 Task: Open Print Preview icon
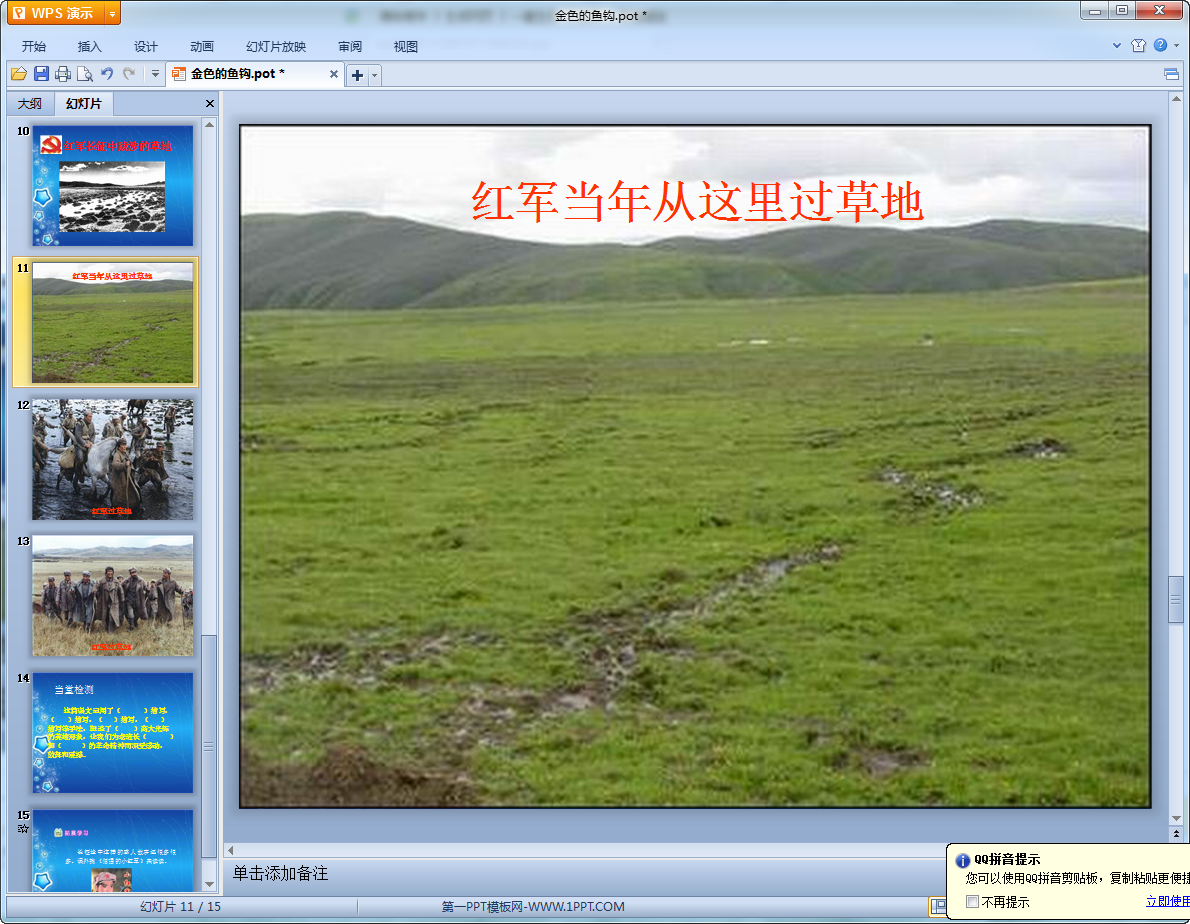pos(85,74)
